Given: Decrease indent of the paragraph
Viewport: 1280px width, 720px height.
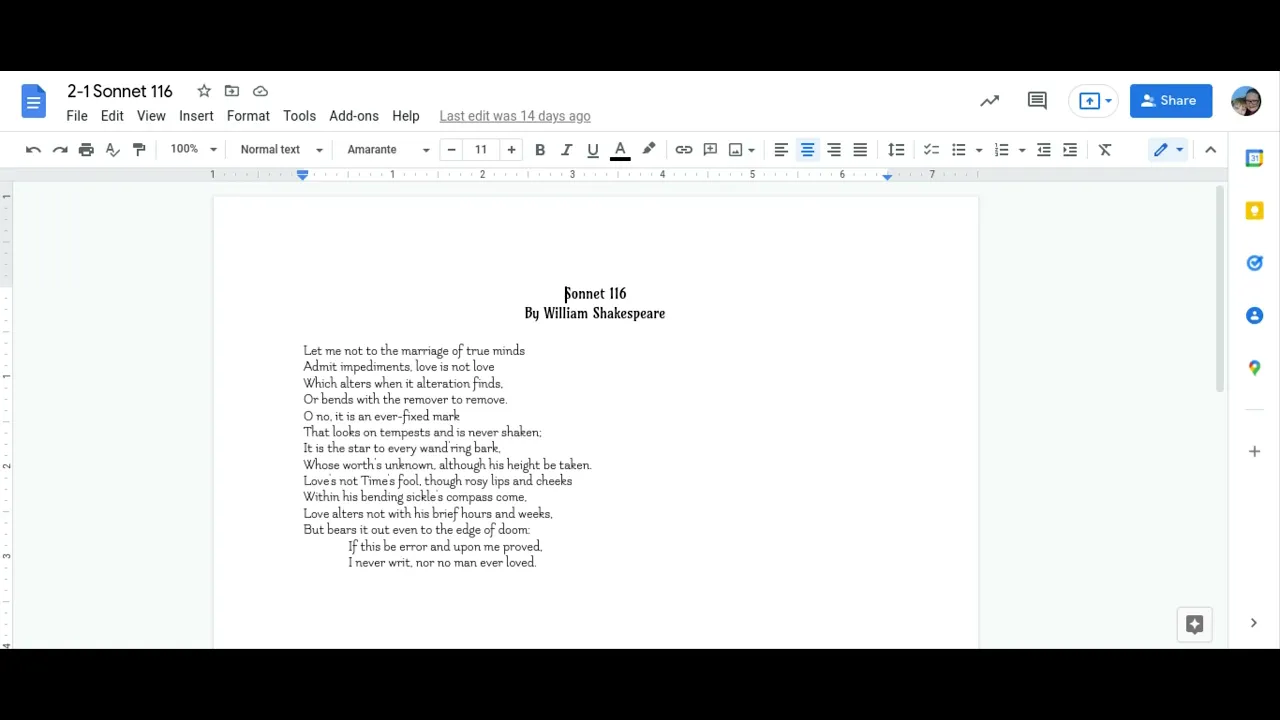Looking at the screenshot, I should pos(1043,150).
